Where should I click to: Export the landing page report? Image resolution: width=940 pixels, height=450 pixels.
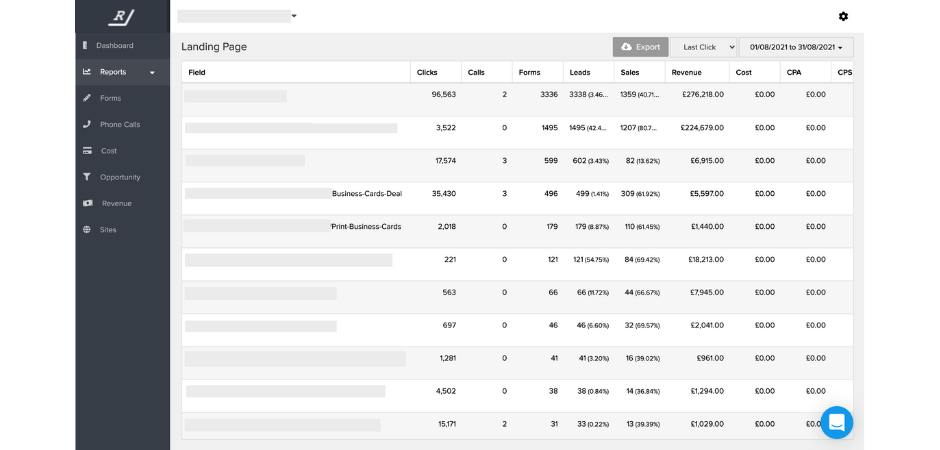[x=640, y=47]
